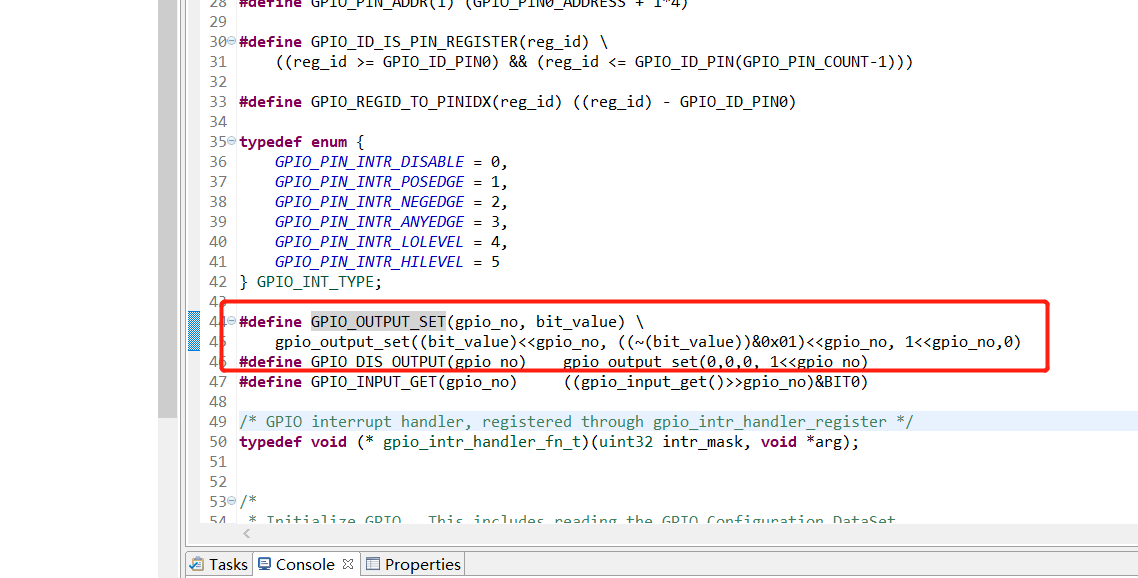1138x578 pixels.
Task: Click the GPIO_ID_IS_PIN_REGISTER macro name
Action: 414,42
